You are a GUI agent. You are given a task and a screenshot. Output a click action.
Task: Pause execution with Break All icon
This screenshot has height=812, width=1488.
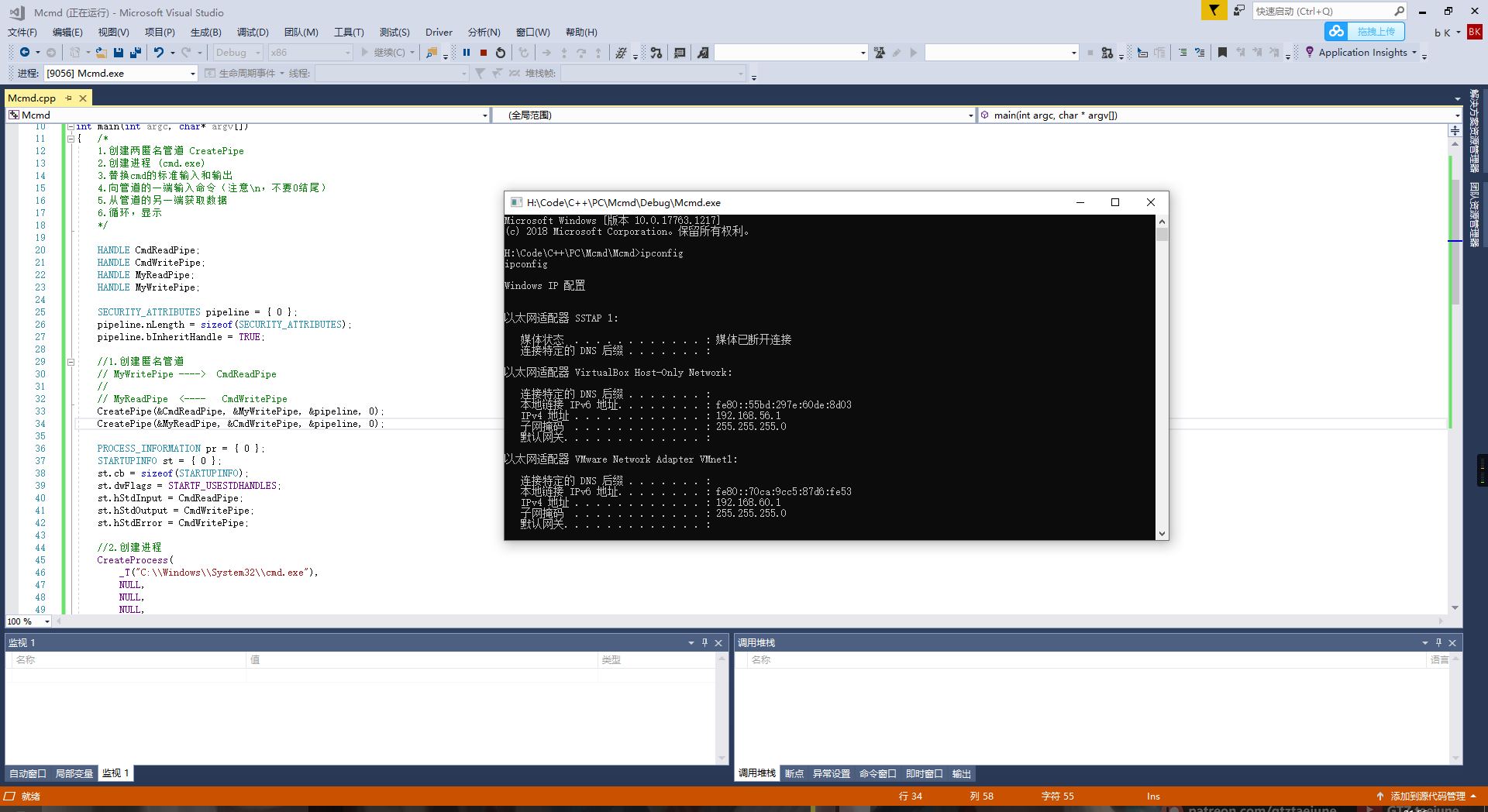(x=467, y=53)
